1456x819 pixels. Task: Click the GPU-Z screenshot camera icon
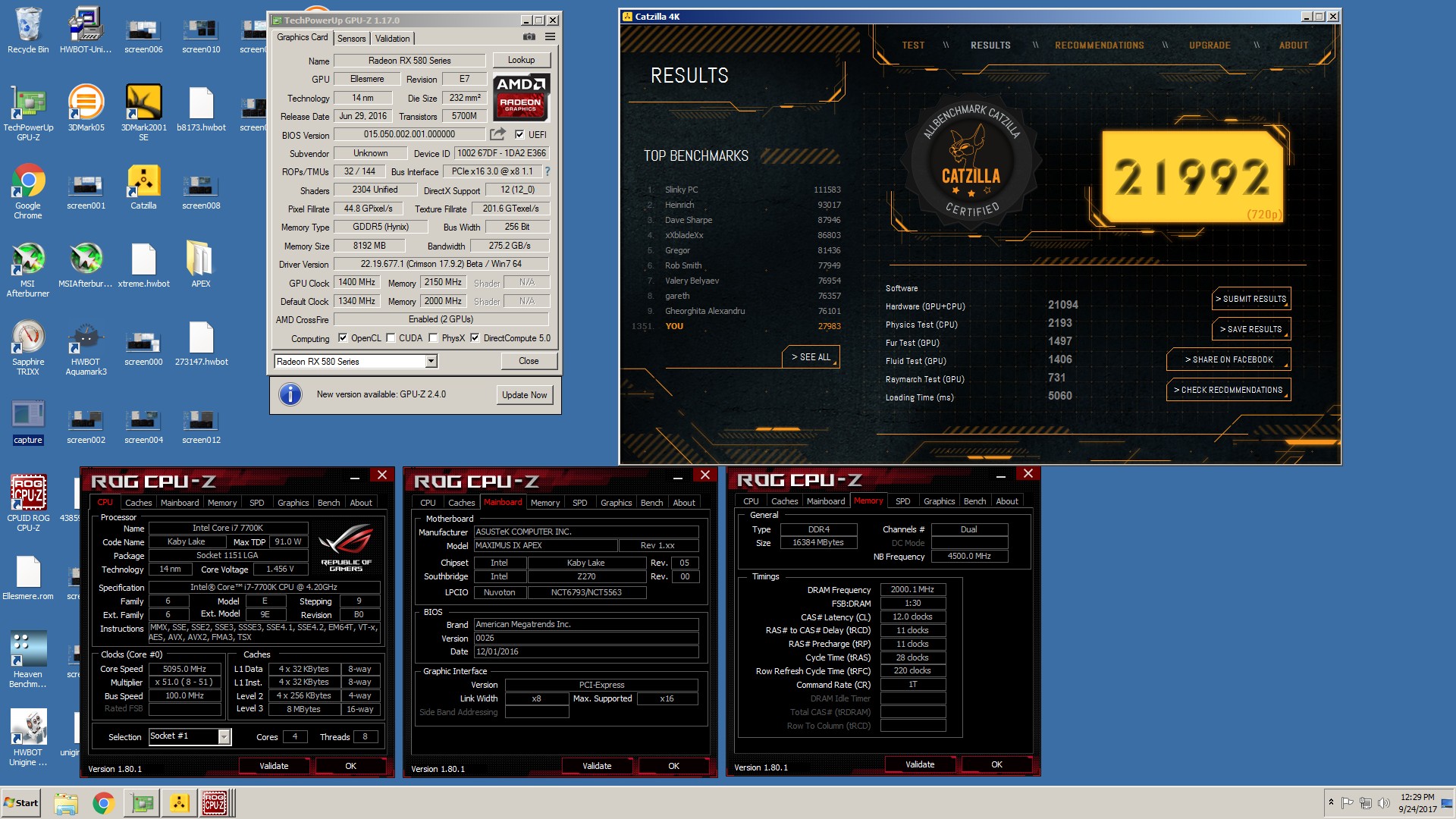529,36
